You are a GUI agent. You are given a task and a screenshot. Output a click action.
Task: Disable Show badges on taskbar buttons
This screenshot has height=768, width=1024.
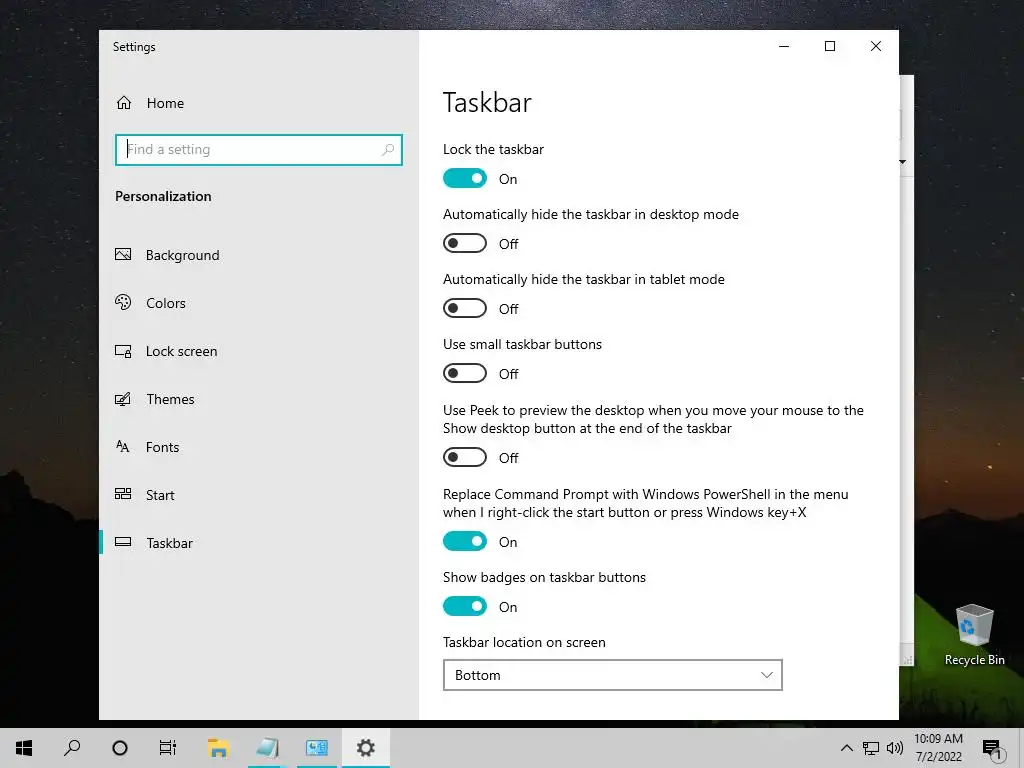click(x=465, y=607)
